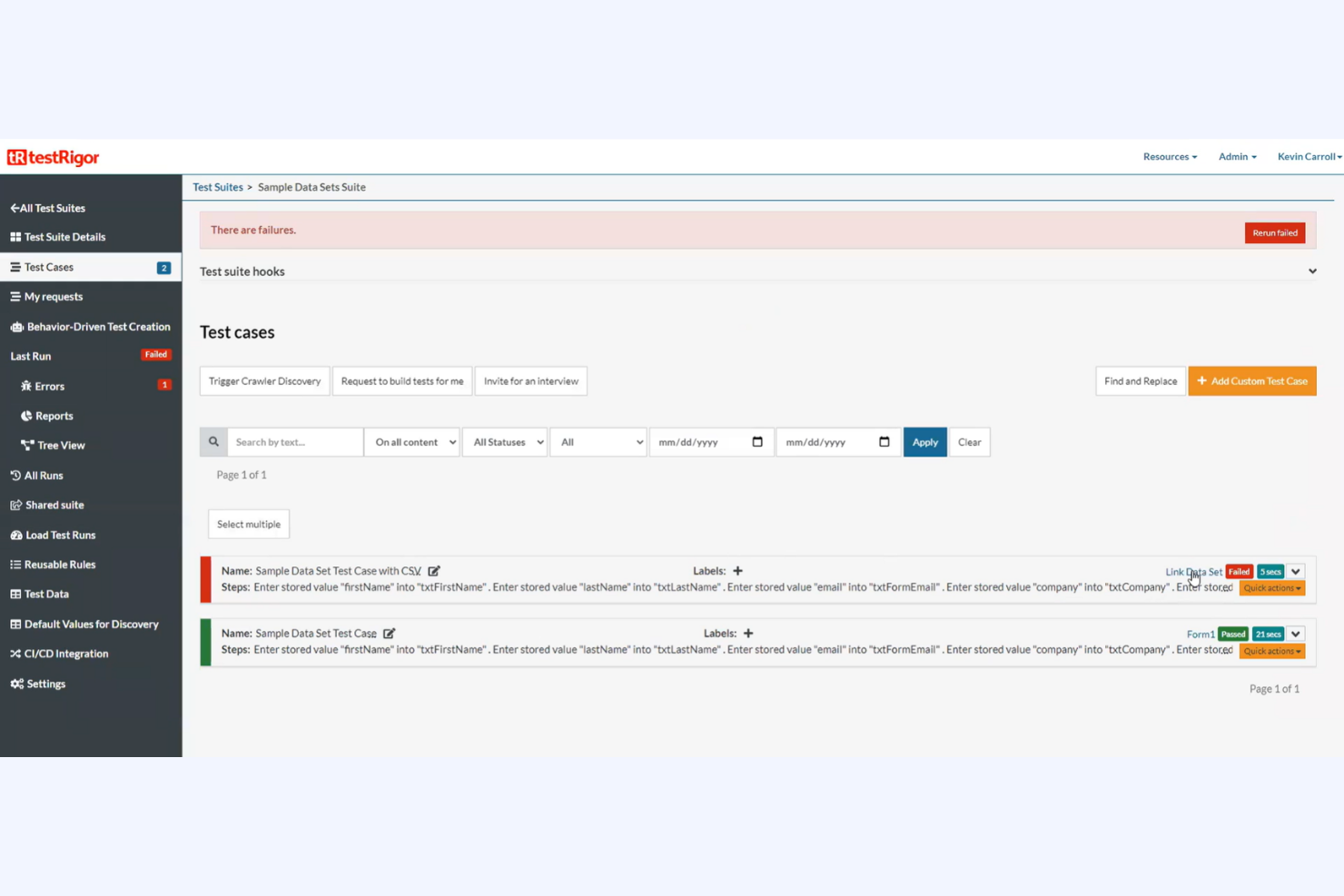The width and height of the screenshot is (1344, 896).
Task: Open the On all content dropdown
Action: [412, 442]
